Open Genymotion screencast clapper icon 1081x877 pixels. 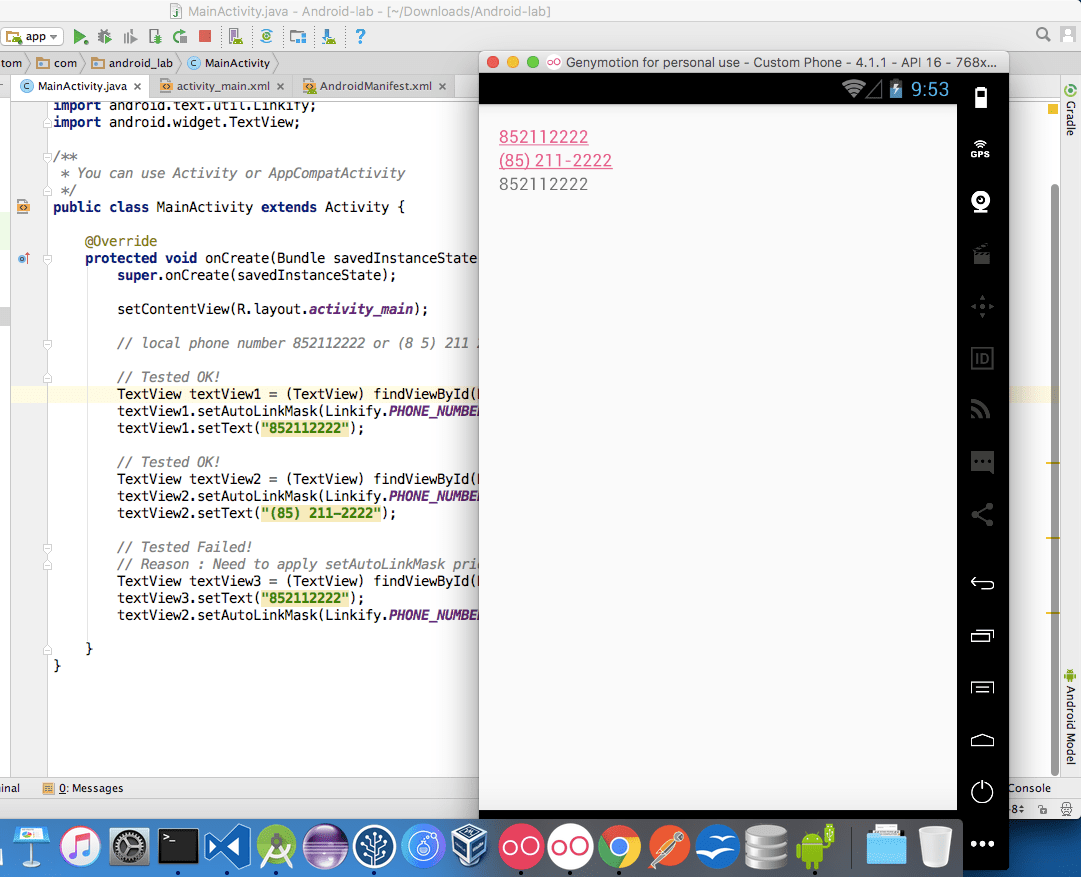pos(981,254)
